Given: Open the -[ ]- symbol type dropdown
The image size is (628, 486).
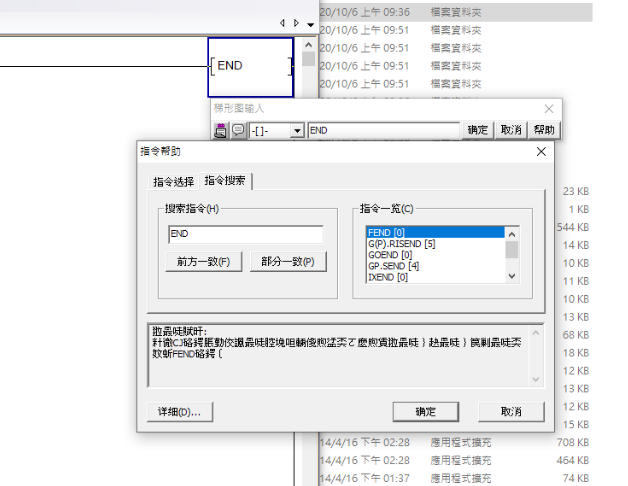Looking at the screenshot, I should pos(296,130).
